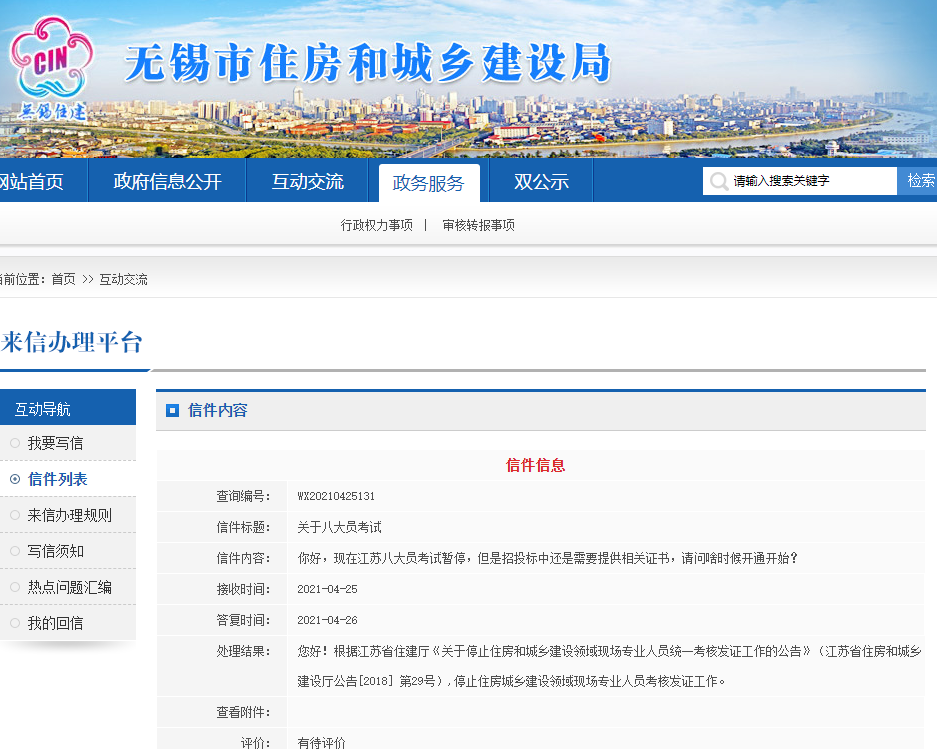This screenshot has width=937, height=749.
Task: Click the search keyword input field
Action: (812, 181)
